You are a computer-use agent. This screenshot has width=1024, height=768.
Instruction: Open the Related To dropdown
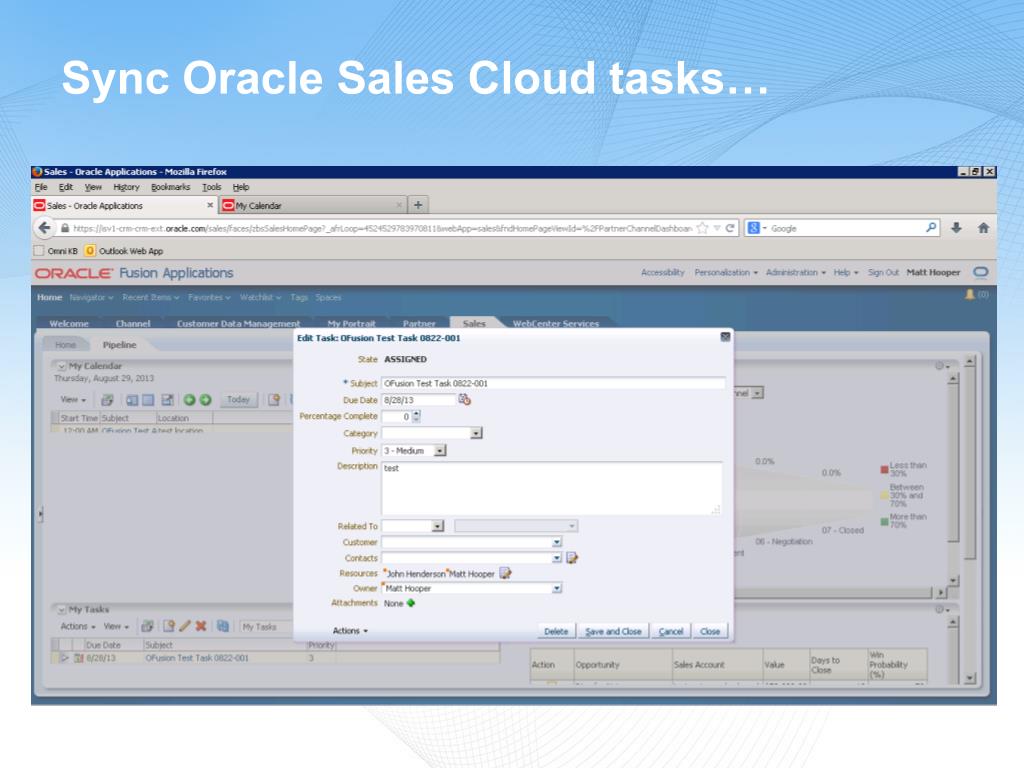[x=438, y=526]
